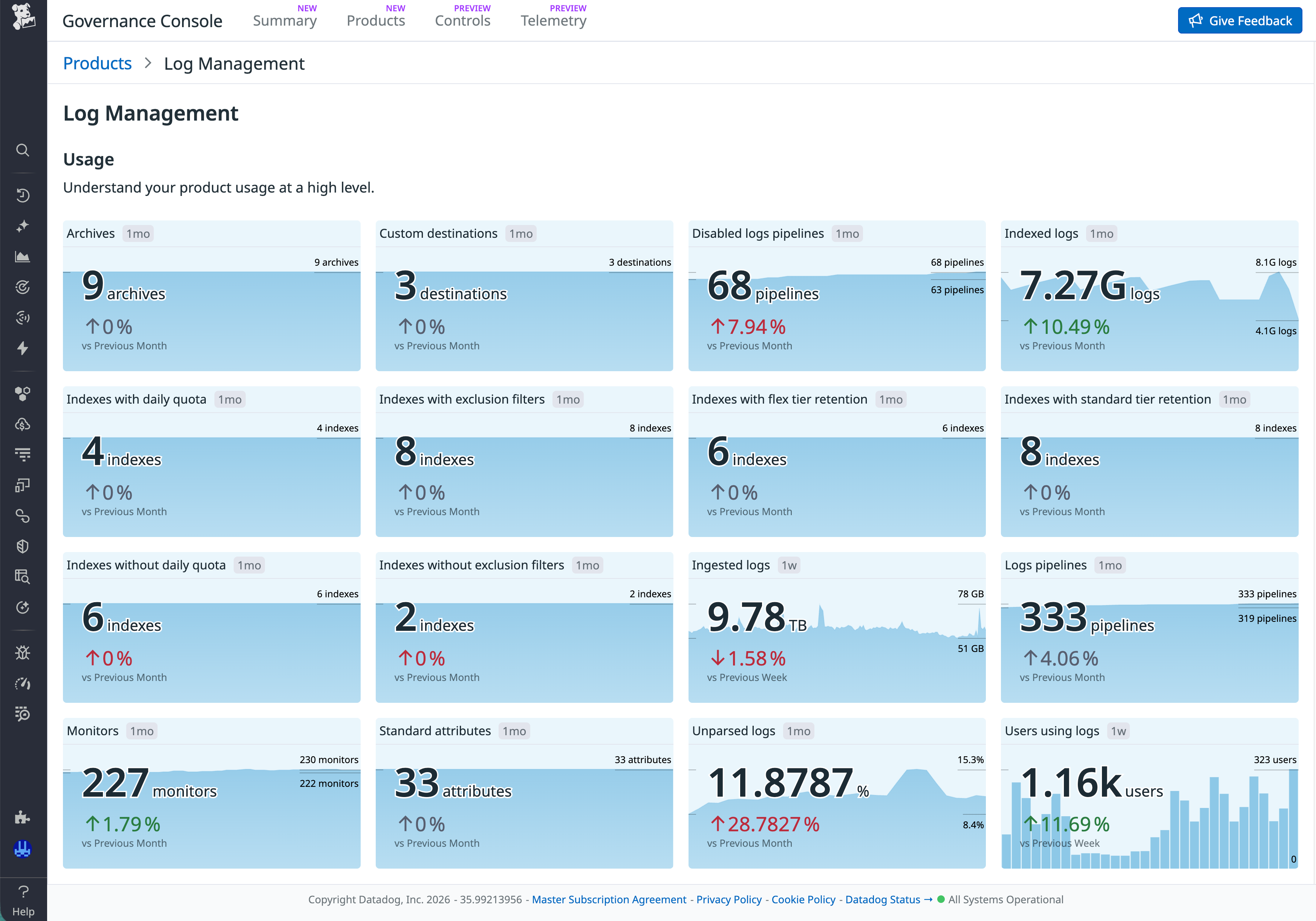Click the shield security sidebar icon
The width and height of the screenshot is (1316, 921).
[23, 546]
